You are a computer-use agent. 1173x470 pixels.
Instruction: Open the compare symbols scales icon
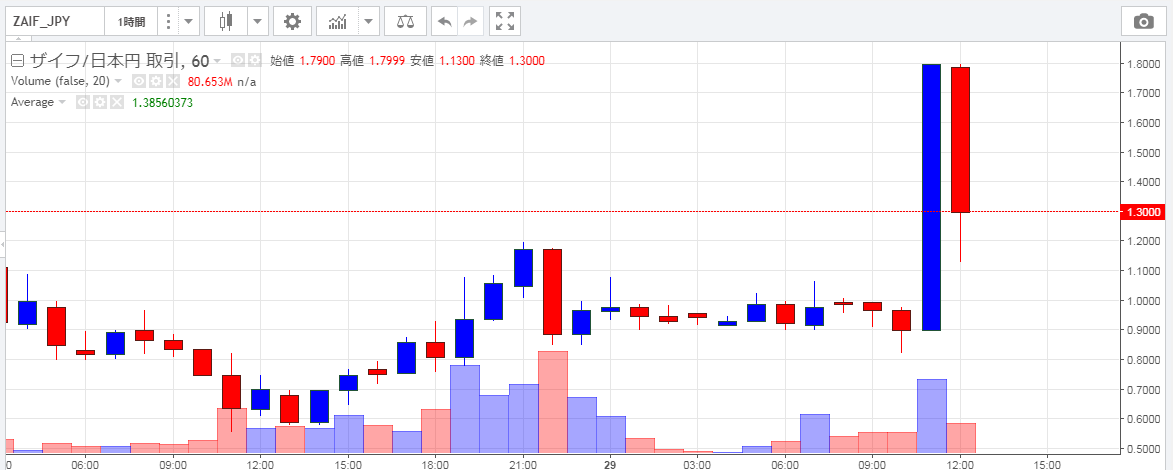(405, 22)
